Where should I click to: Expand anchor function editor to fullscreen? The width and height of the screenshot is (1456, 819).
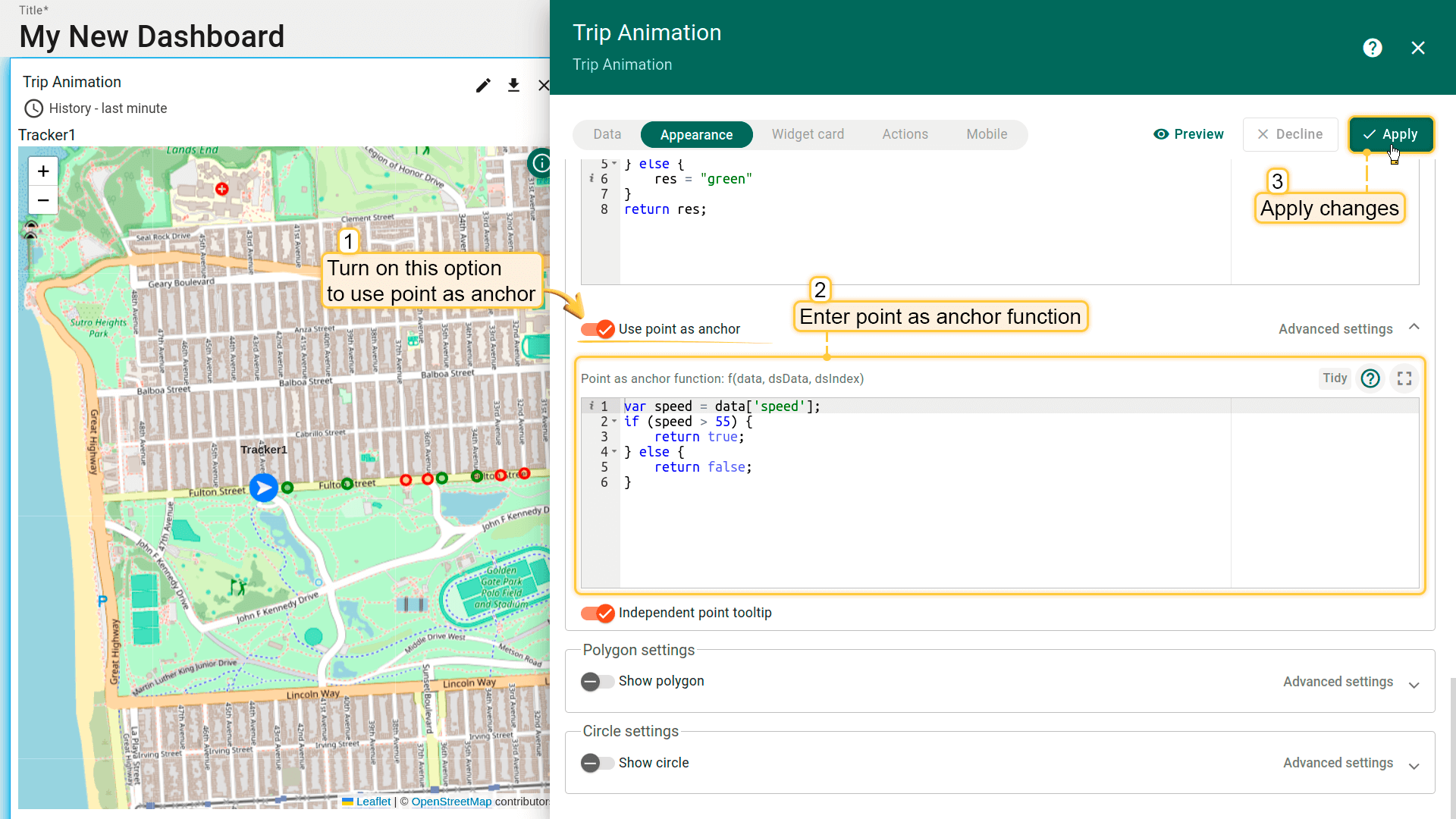point(1404,378)
